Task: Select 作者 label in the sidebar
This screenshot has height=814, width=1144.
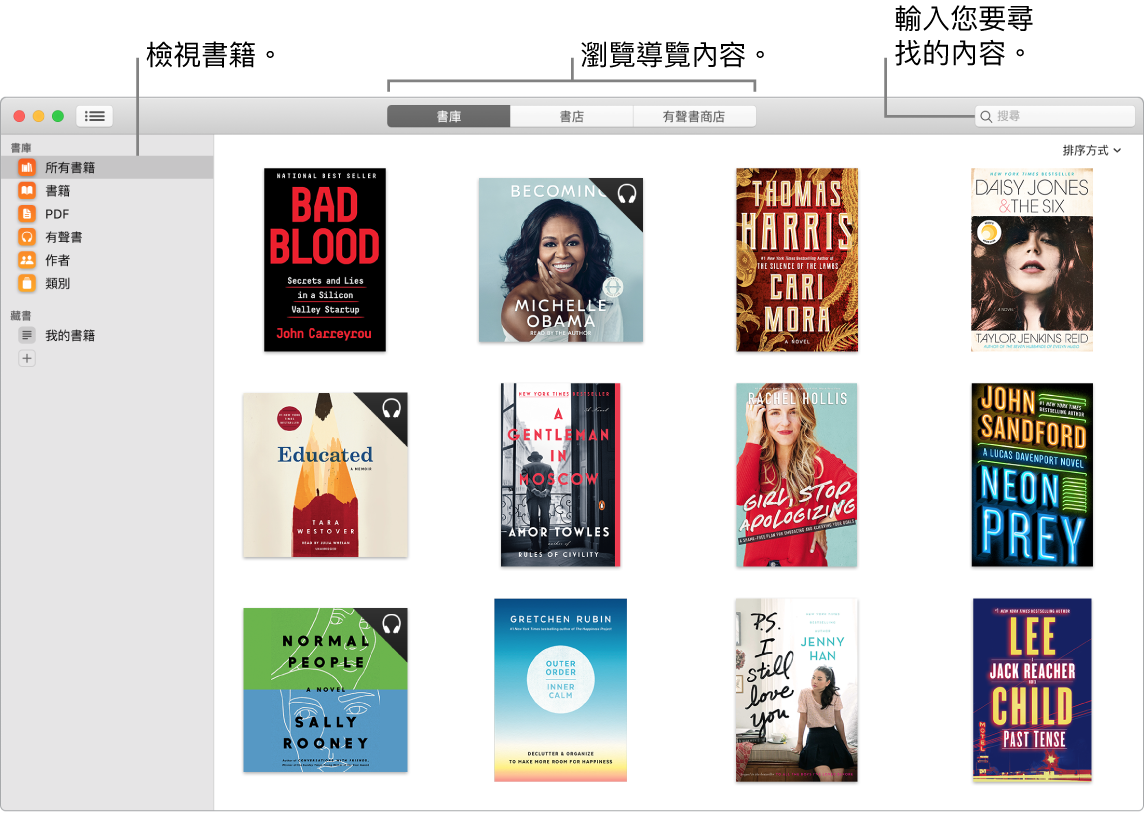Action: [x=58, y=260]
